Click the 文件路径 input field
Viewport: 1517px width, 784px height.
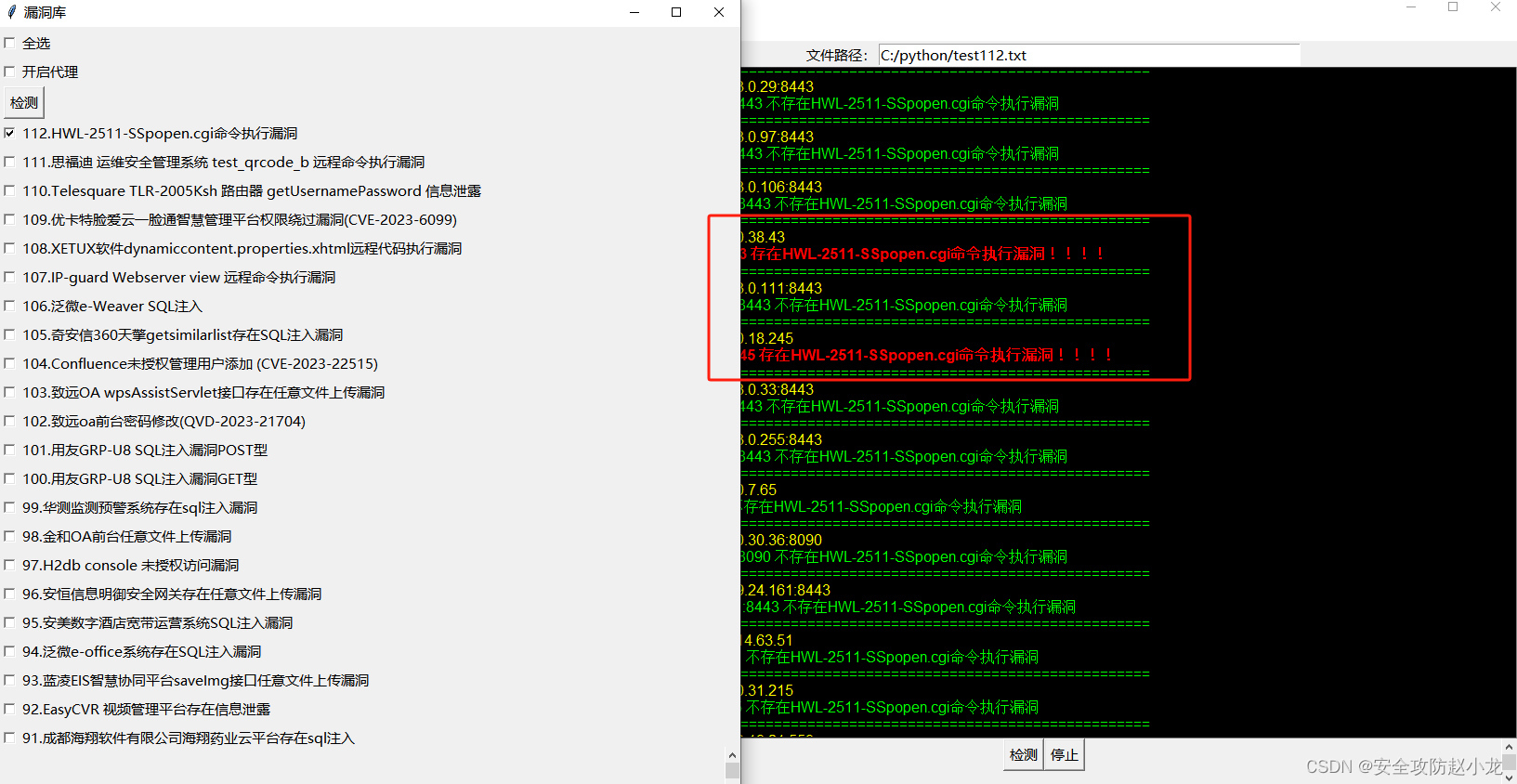1089,55
